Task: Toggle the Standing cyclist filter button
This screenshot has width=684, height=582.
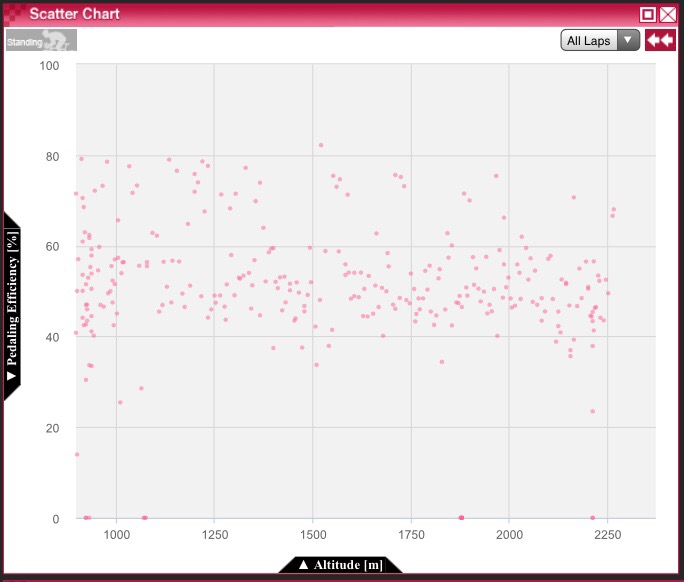Action: coord(41,40)
